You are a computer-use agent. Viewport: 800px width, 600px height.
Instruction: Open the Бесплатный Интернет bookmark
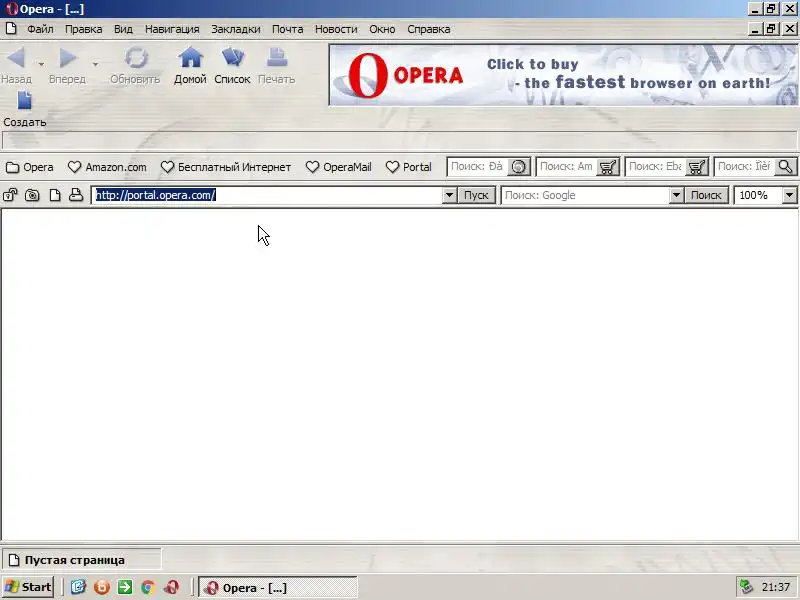[226, 167]
